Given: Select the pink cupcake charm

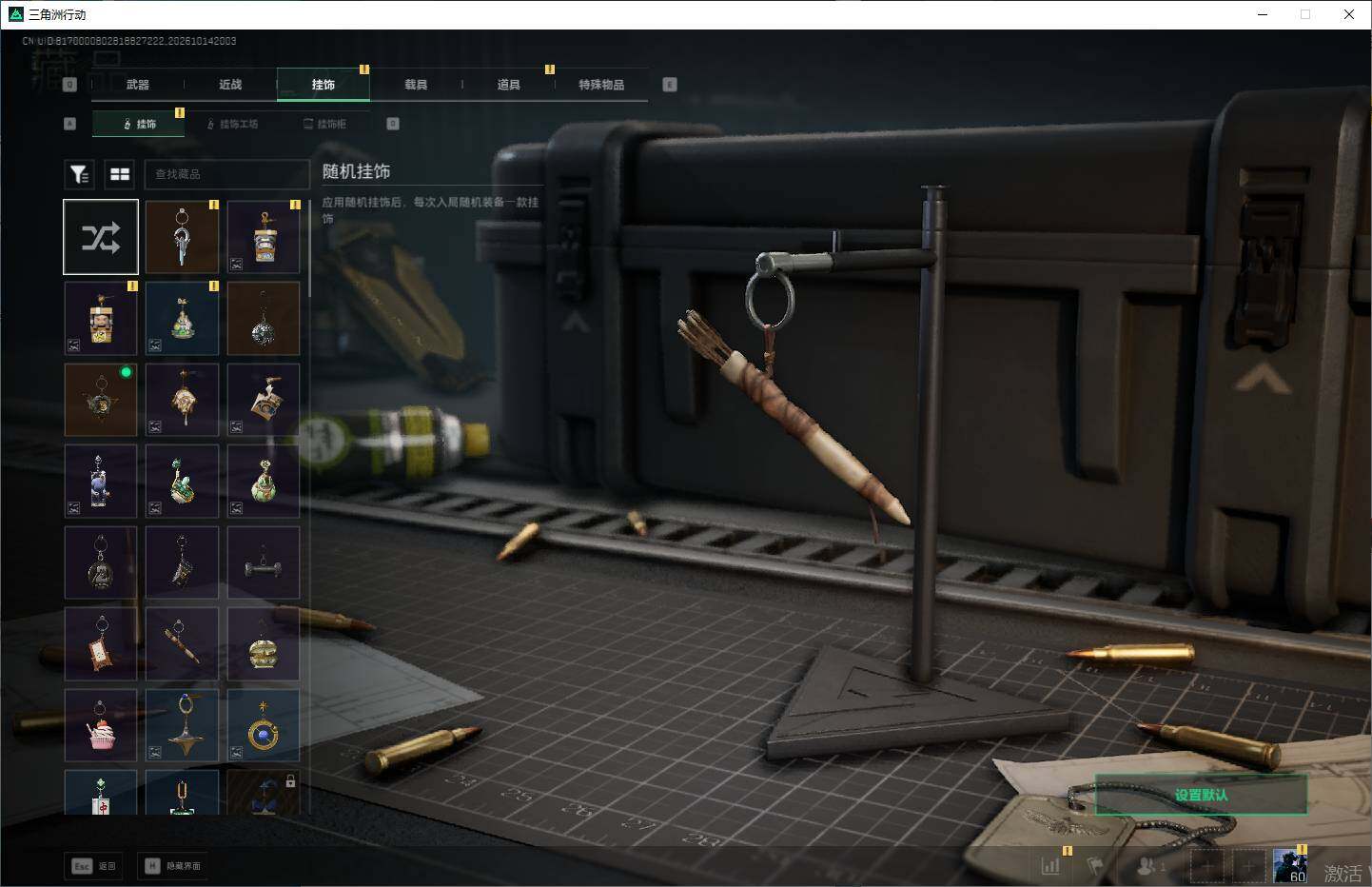Looking at the screenshot, I should coord(101,726).
